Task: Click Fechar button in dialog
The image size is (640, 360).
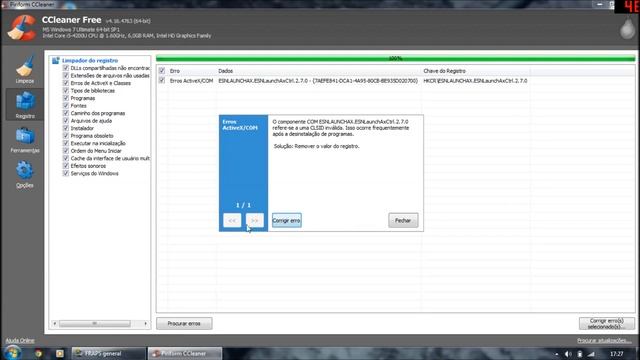Action: coord(403,220)
